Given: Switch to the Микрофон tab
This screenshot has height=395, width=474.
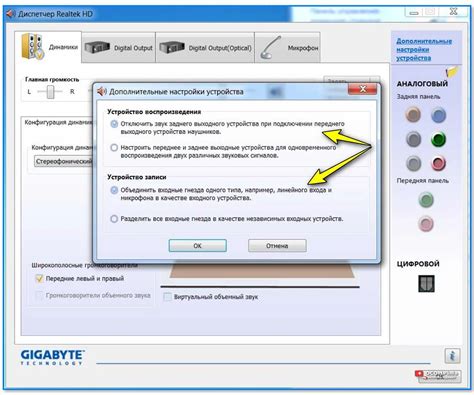Looking at the screenshot, I should 288,47.
